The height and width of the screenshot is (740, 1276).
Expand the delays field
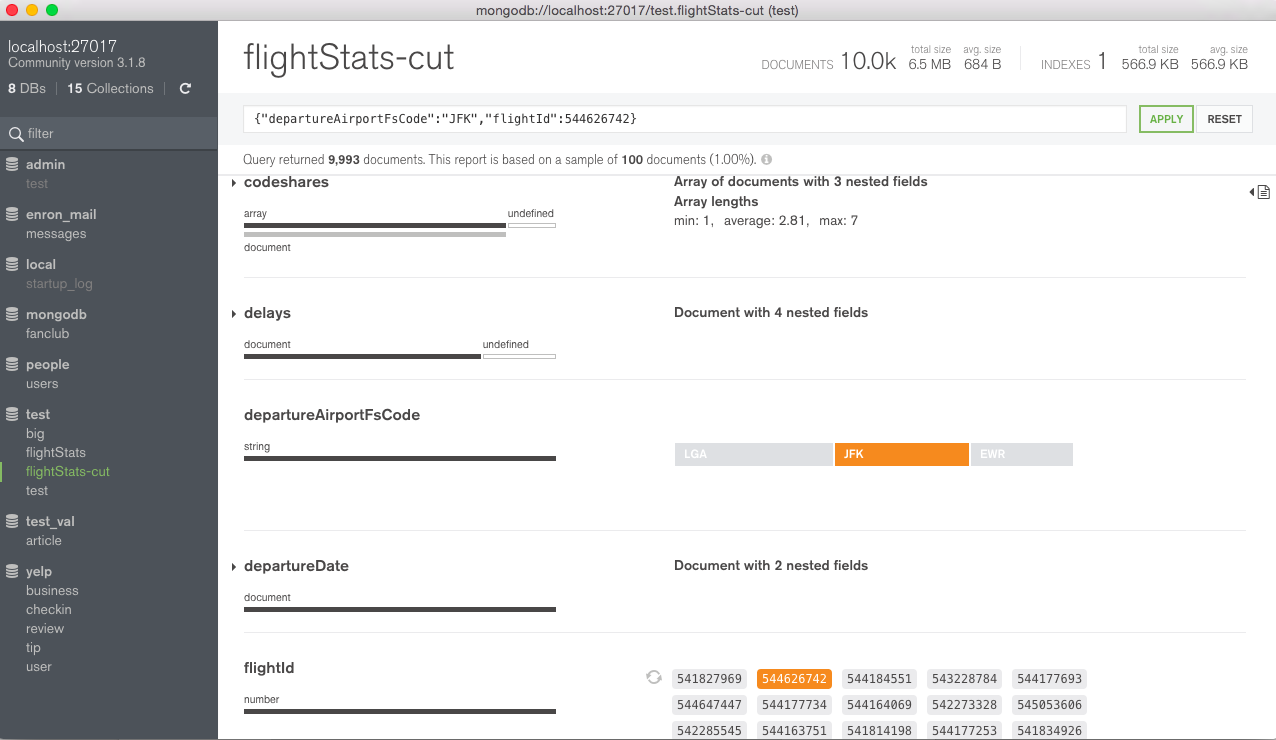click(234, 314)
